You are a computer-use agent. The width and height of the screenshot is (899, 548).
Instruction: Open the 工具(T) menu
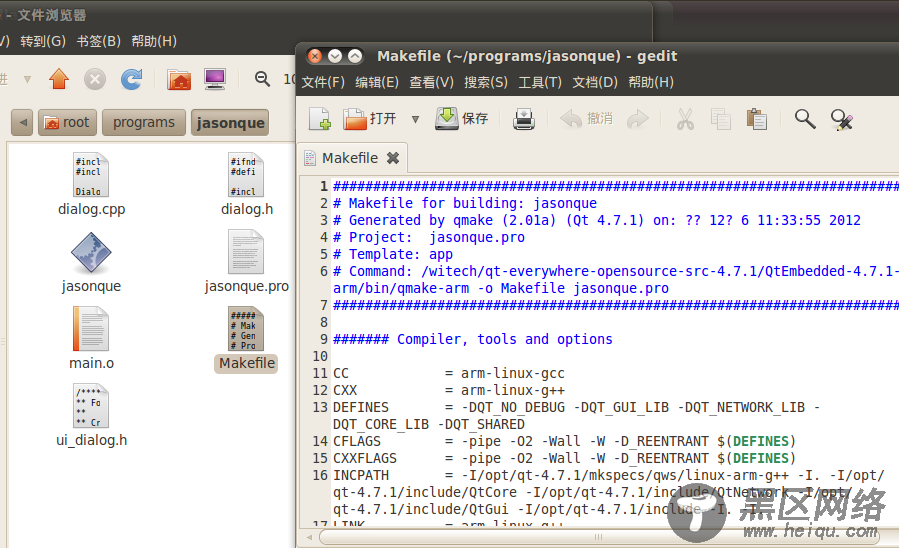click(x=540, y=83)
